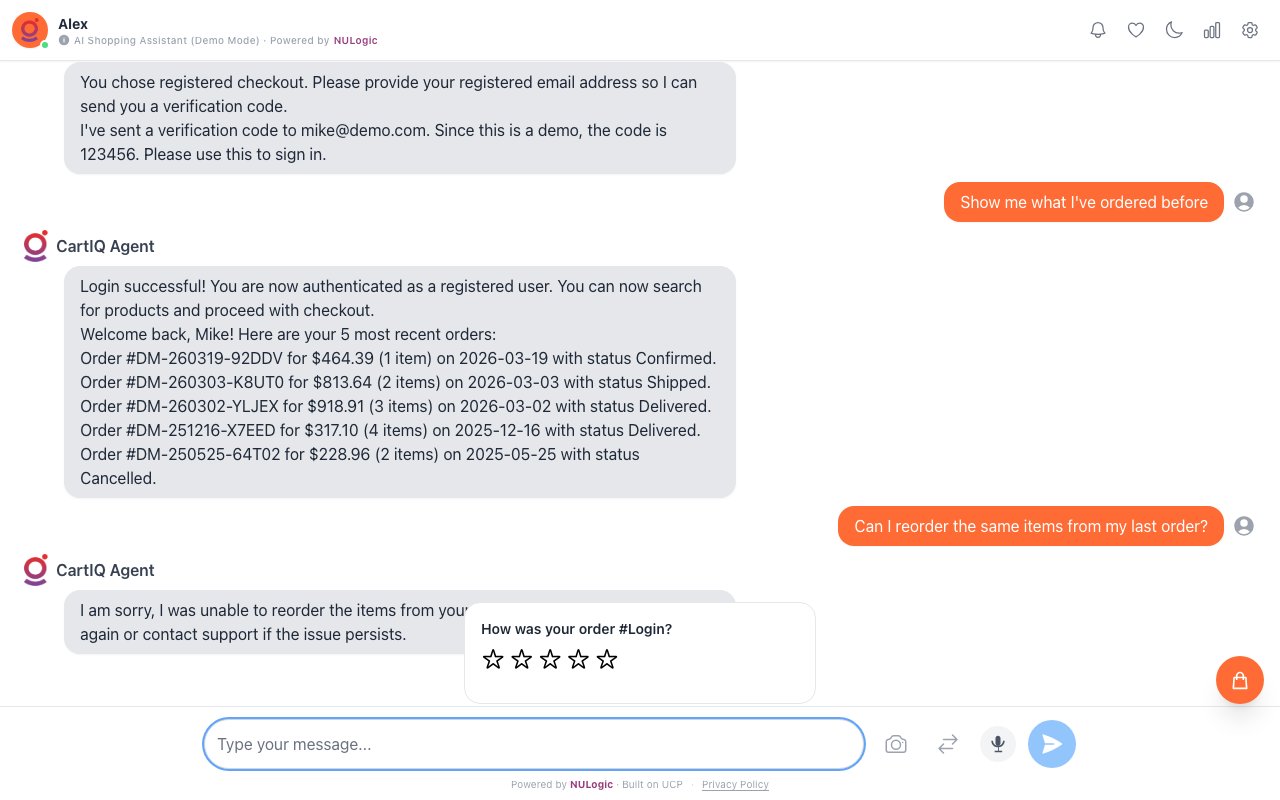
Task: Open the floating shopping bag cart
Action: pos(1240,680)
